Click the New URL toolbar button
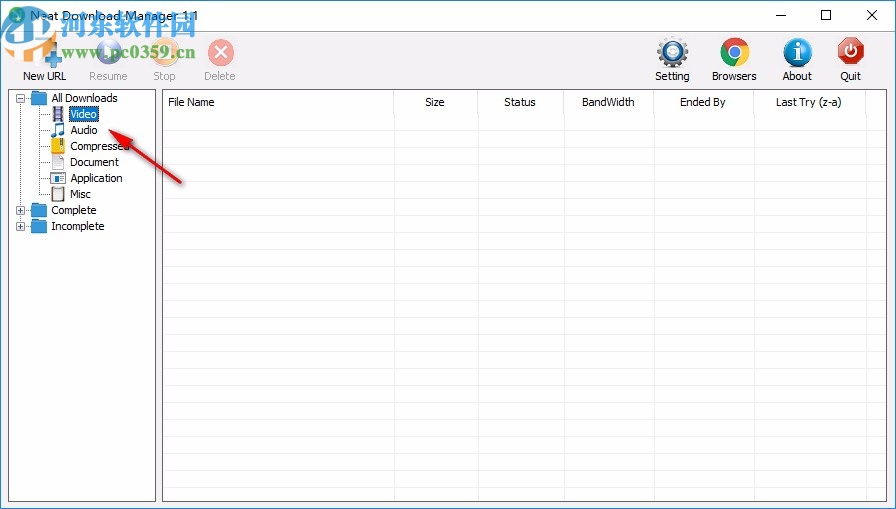 coord(45,60)
